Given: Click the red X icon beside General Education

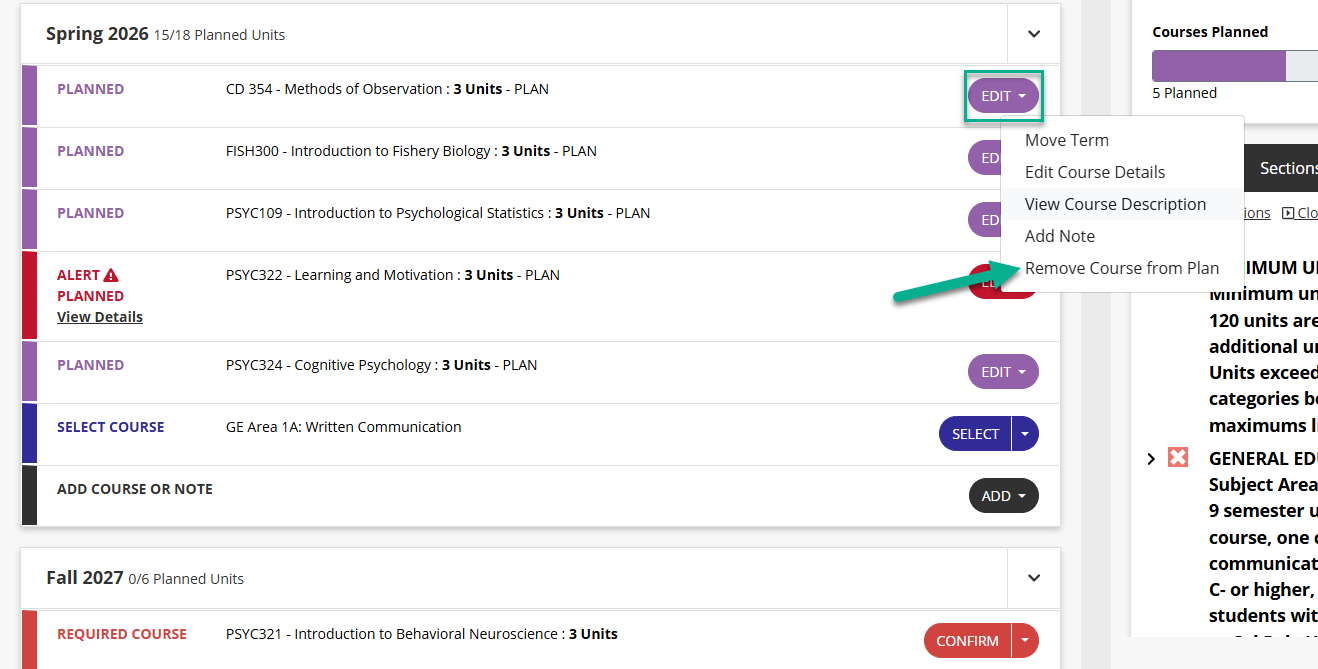Looking at the screenshot, I should (1178, 458).
